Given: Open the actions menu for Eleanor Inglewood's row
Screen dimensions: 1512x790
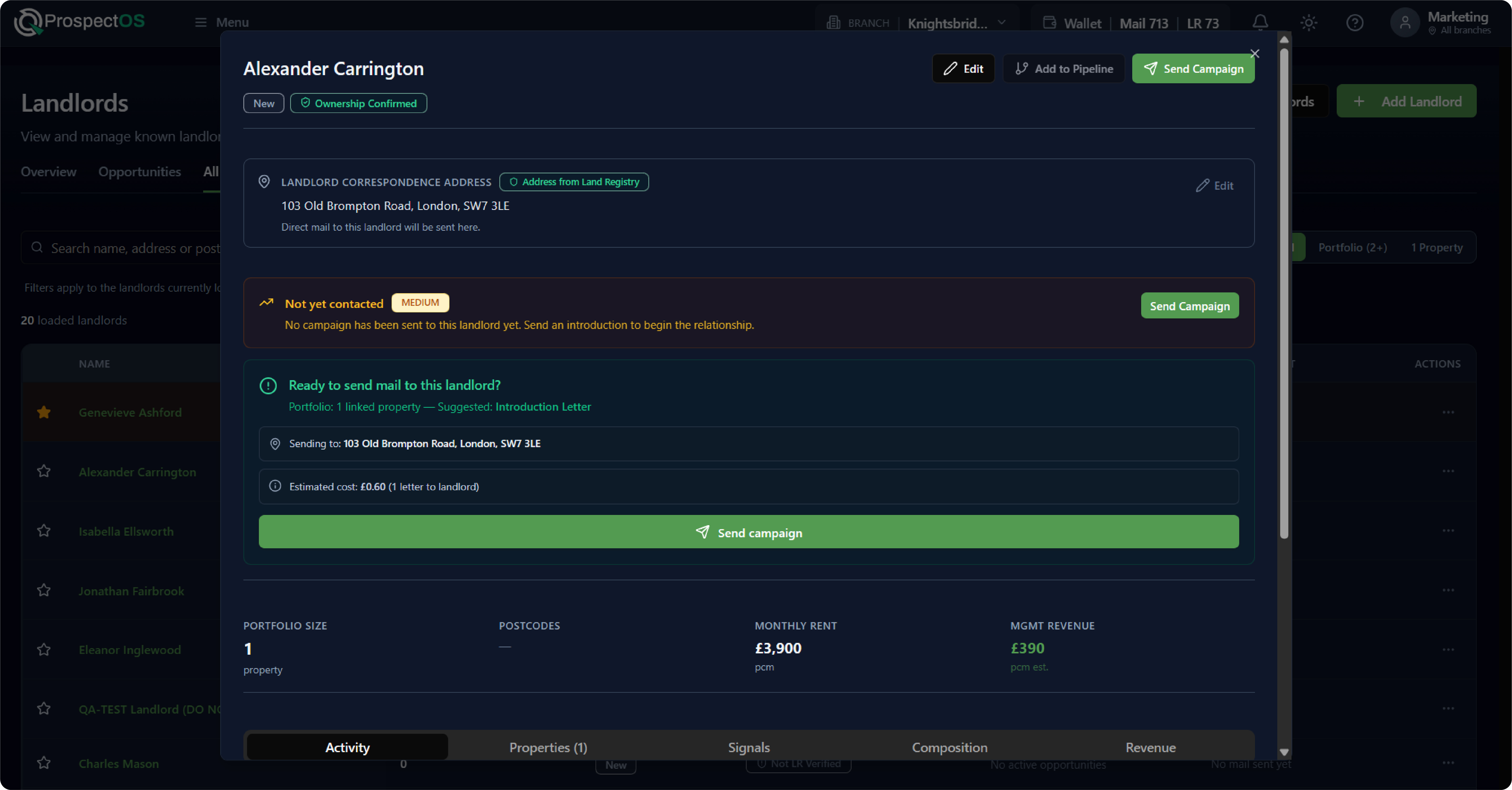Looking at the screenshot, I should pyautogui.click(x=1449, y=649).
